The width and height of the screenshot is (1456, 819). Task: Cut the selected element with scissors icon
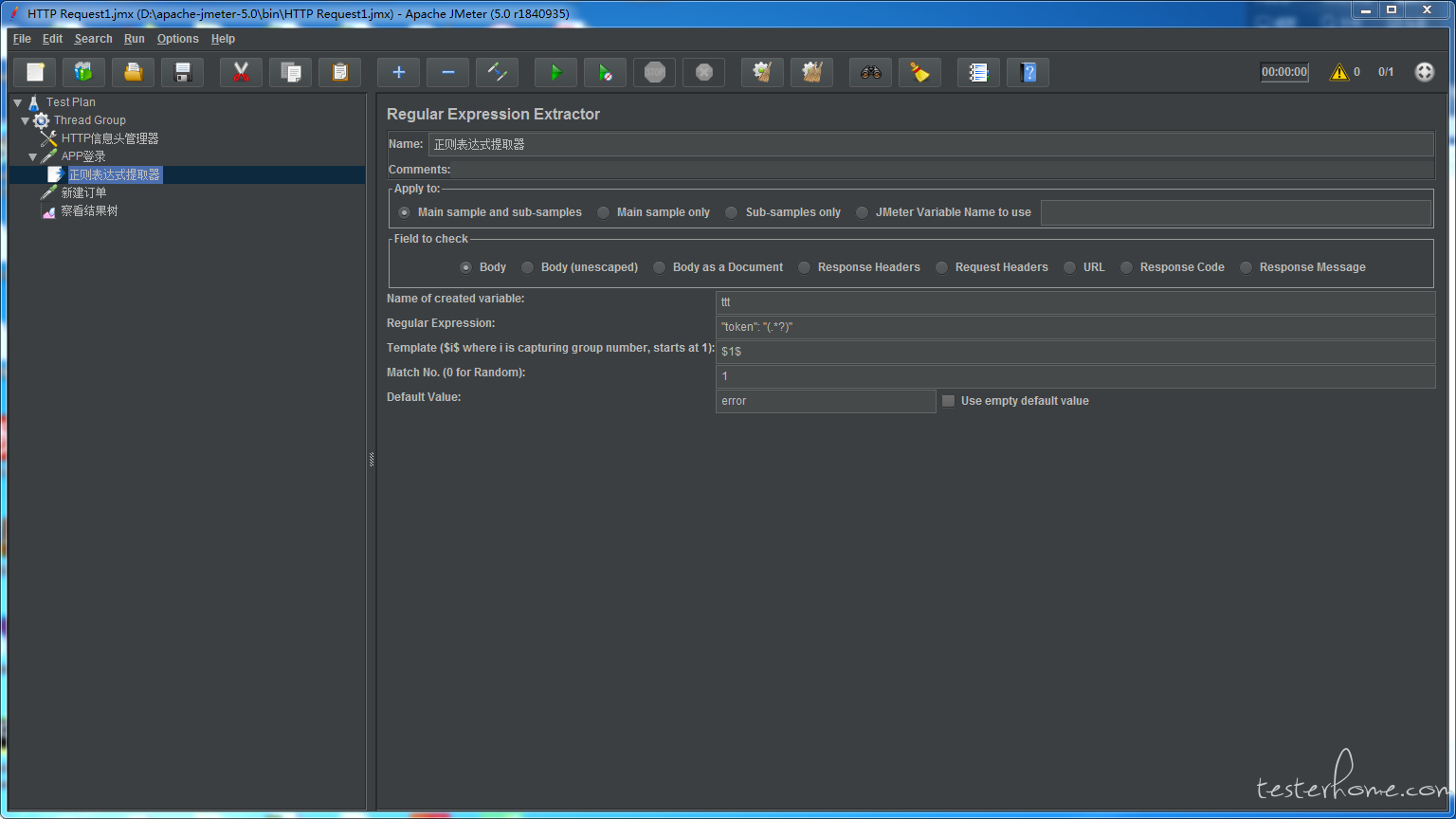[242, 72]
